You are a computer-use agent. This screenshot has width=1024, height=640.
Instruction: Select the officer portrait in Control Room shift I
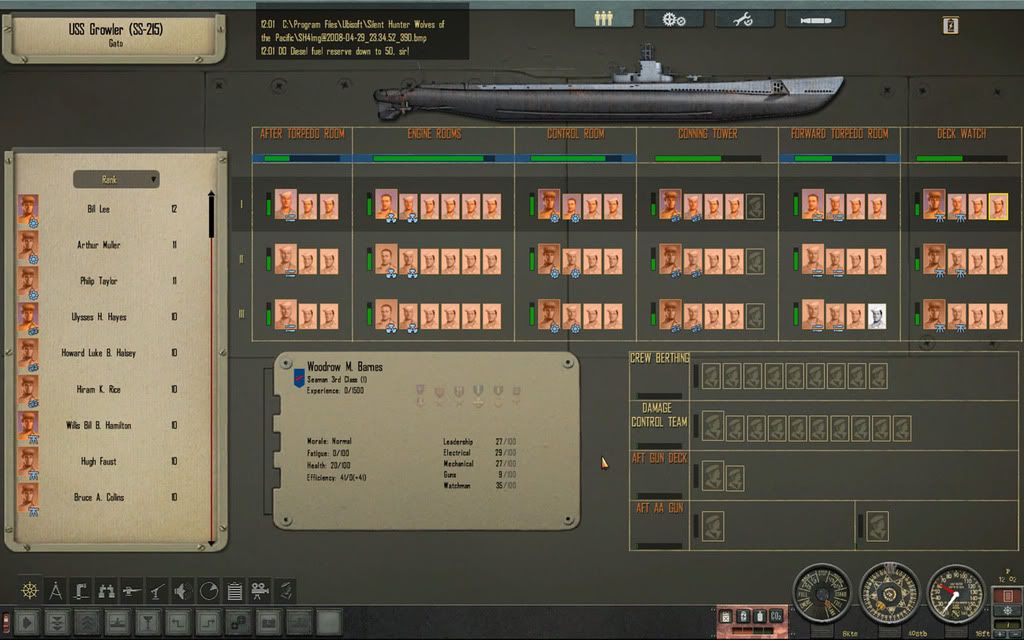(x=549, y=204)
